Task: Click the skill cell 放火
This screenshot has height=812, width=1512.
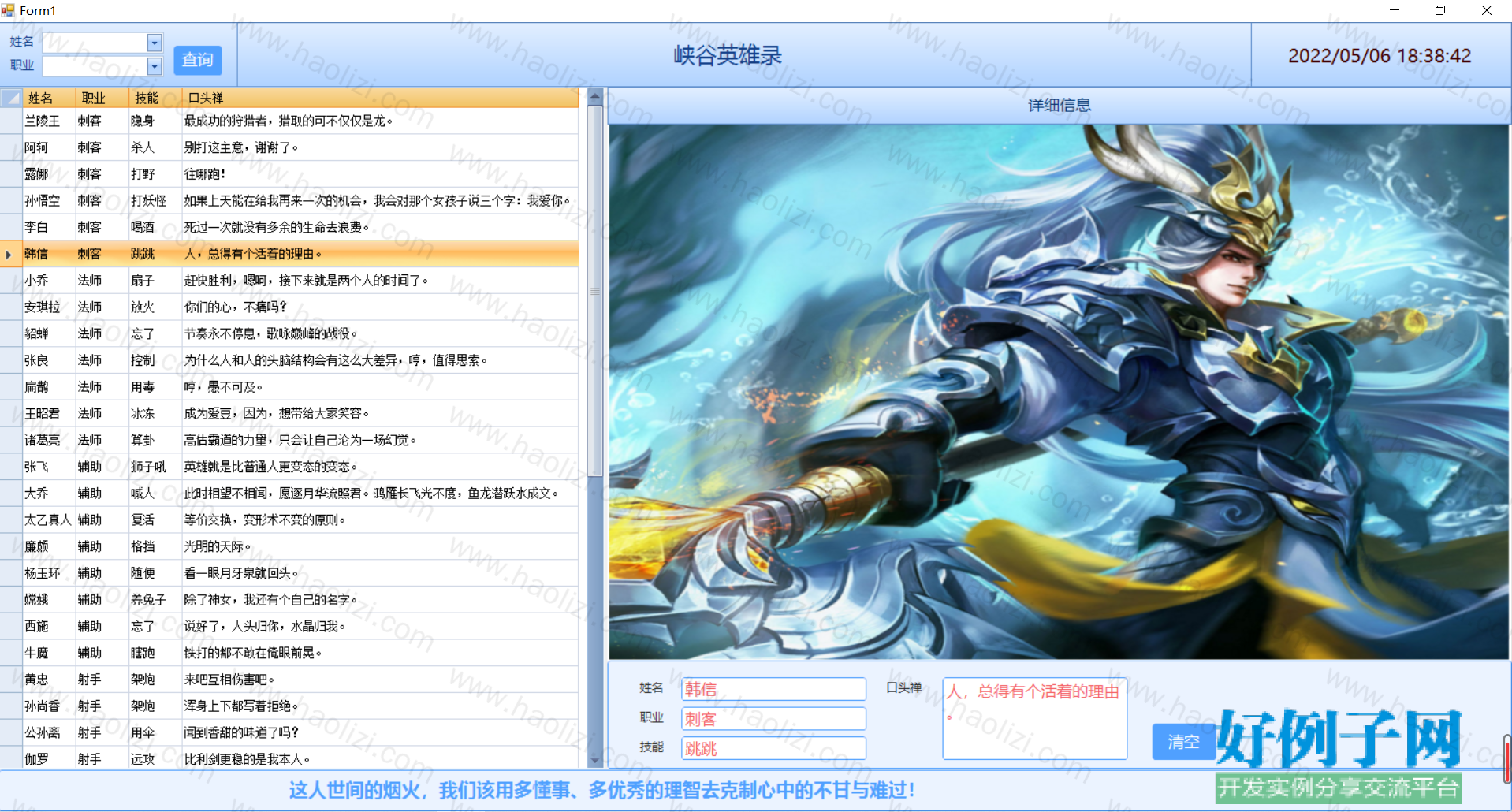Action: click(155, 307)
